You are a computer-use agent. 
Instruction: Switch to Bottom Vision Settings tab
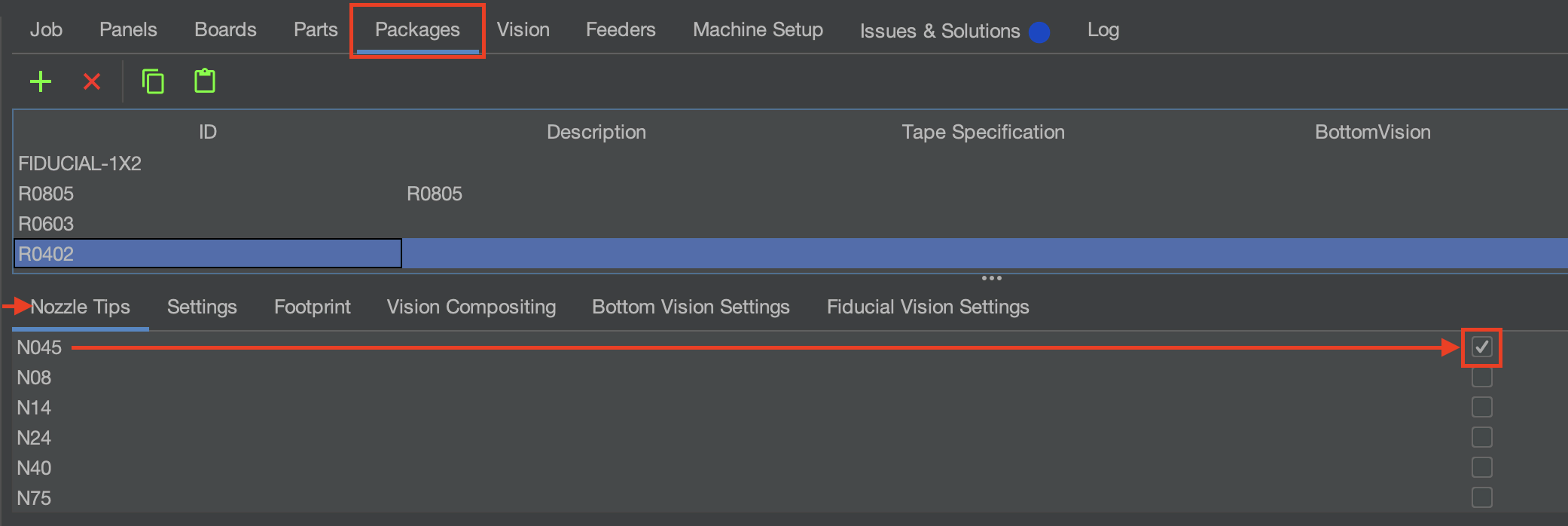[x=691, y=307]
